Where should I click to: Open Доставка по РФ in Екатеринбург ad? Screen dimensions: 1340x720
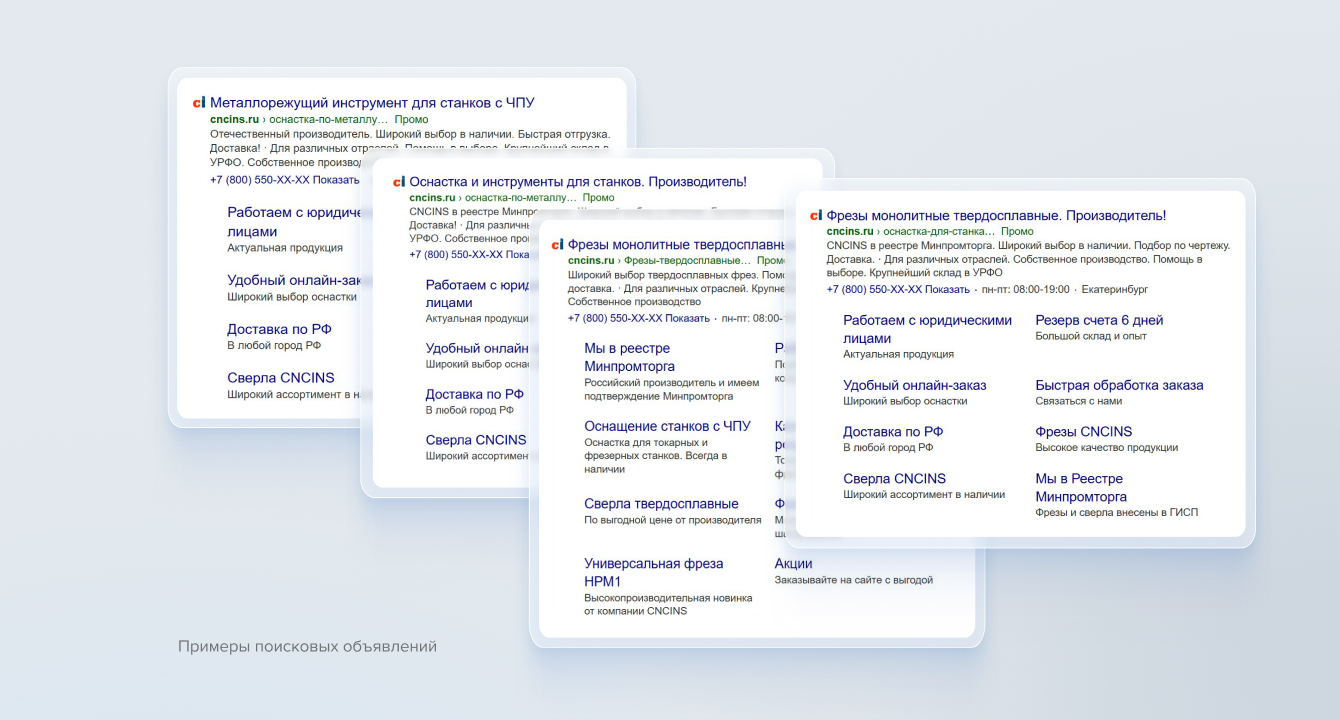coord(893,432)
